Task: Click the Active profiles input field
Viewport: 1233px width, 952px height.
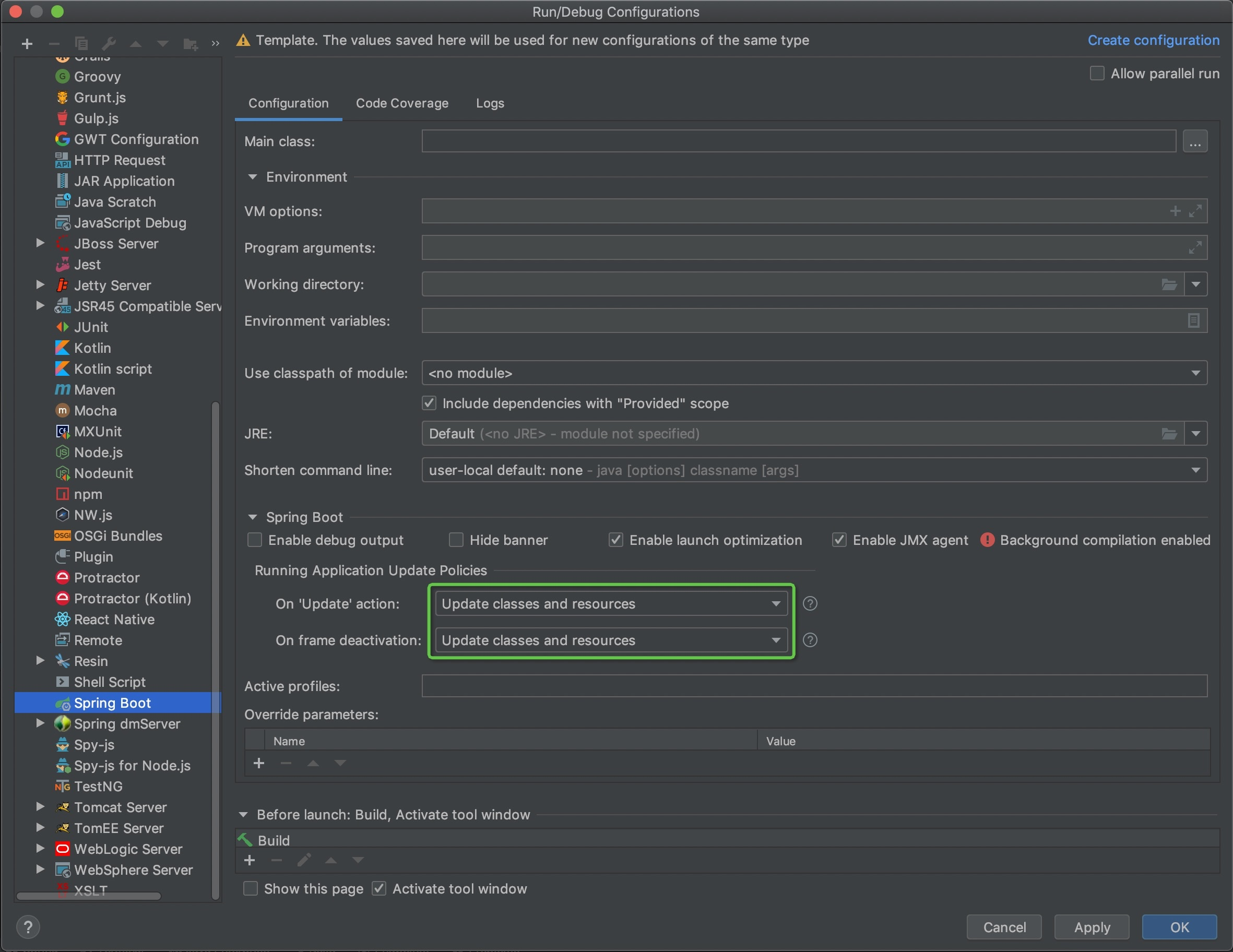Action: pyautogui.click(x=813, y=686)
